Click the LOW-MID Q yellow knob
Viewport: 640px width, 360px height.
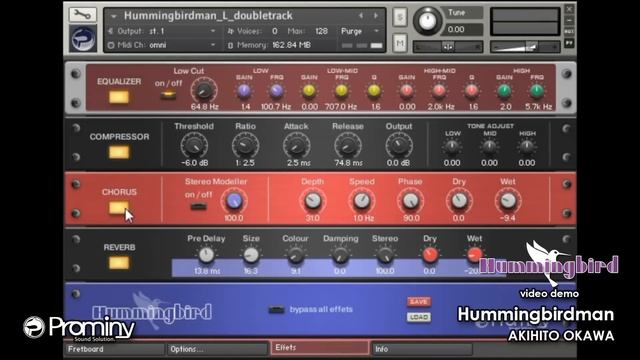pyautogui.click(x=374, y=91)
